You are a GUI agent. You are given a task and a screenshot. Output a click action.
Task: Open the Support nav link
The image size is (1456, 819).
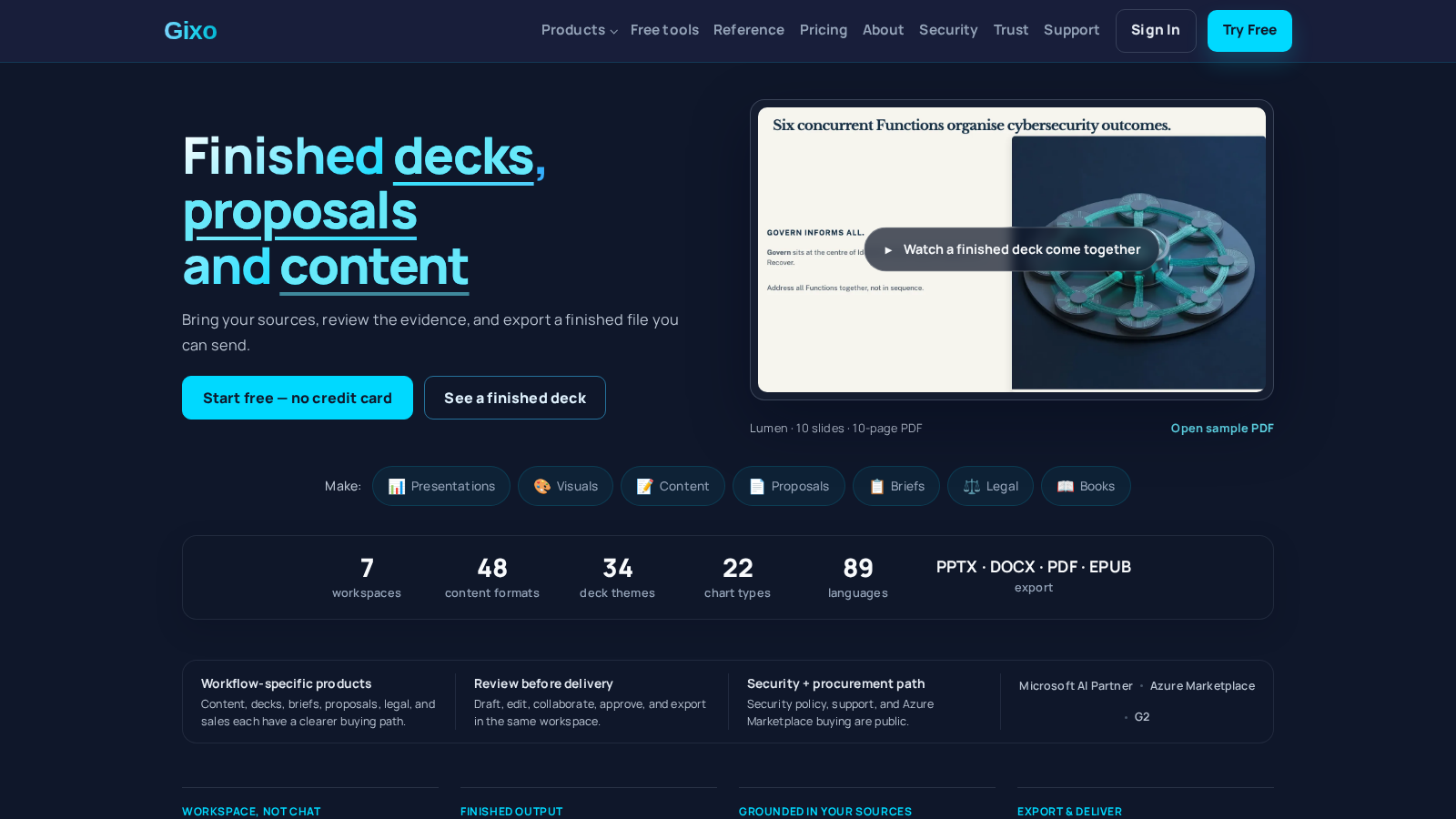tap(1071, 30)
